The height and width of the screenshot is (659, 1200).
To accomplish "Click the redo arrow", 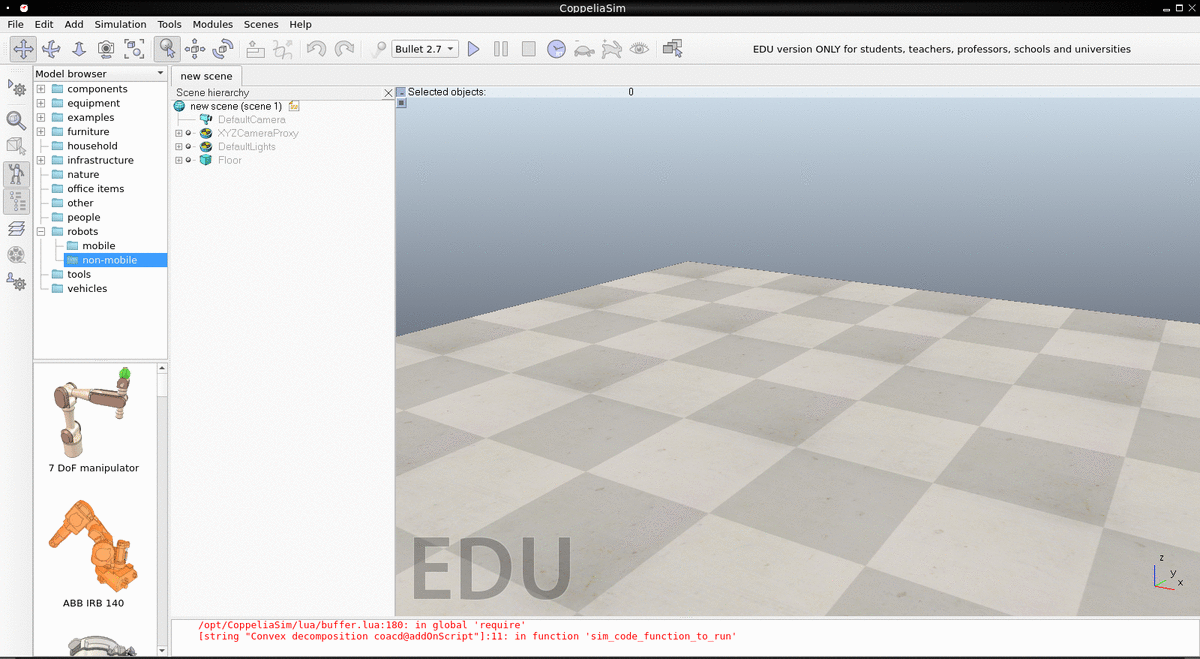I will pos(344,48).
